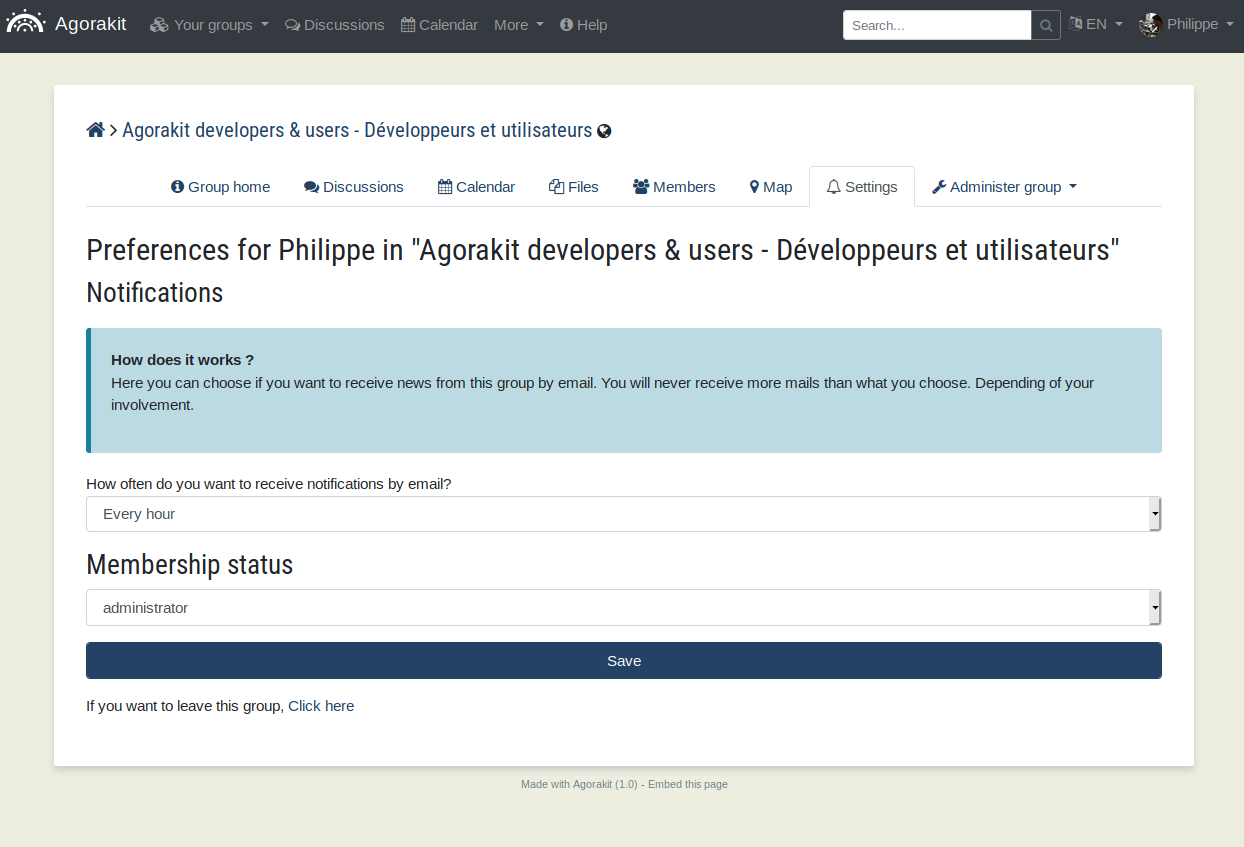Expand the Your groups dropdown

coord(210,25)
